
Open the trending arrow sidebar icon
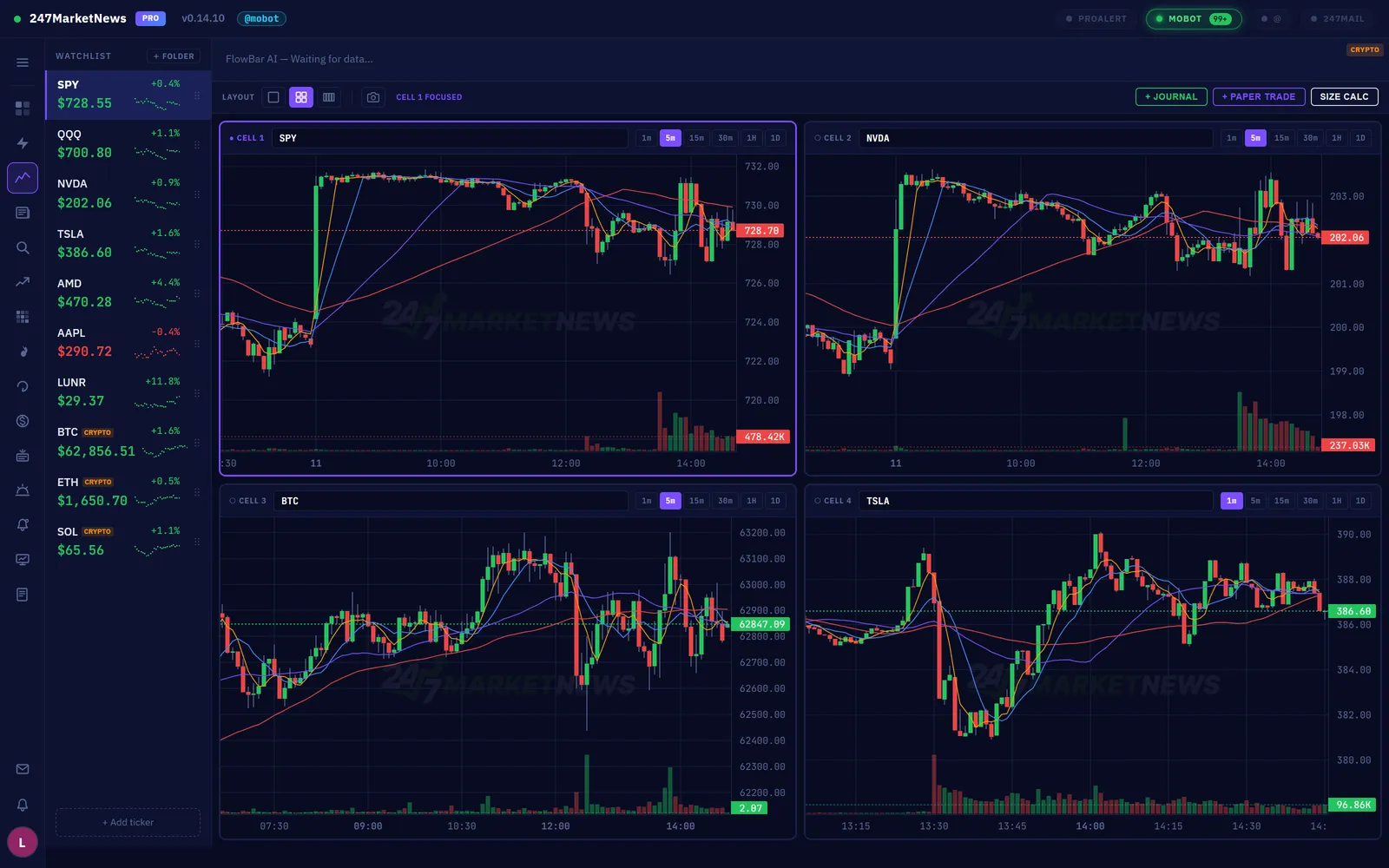23,282
